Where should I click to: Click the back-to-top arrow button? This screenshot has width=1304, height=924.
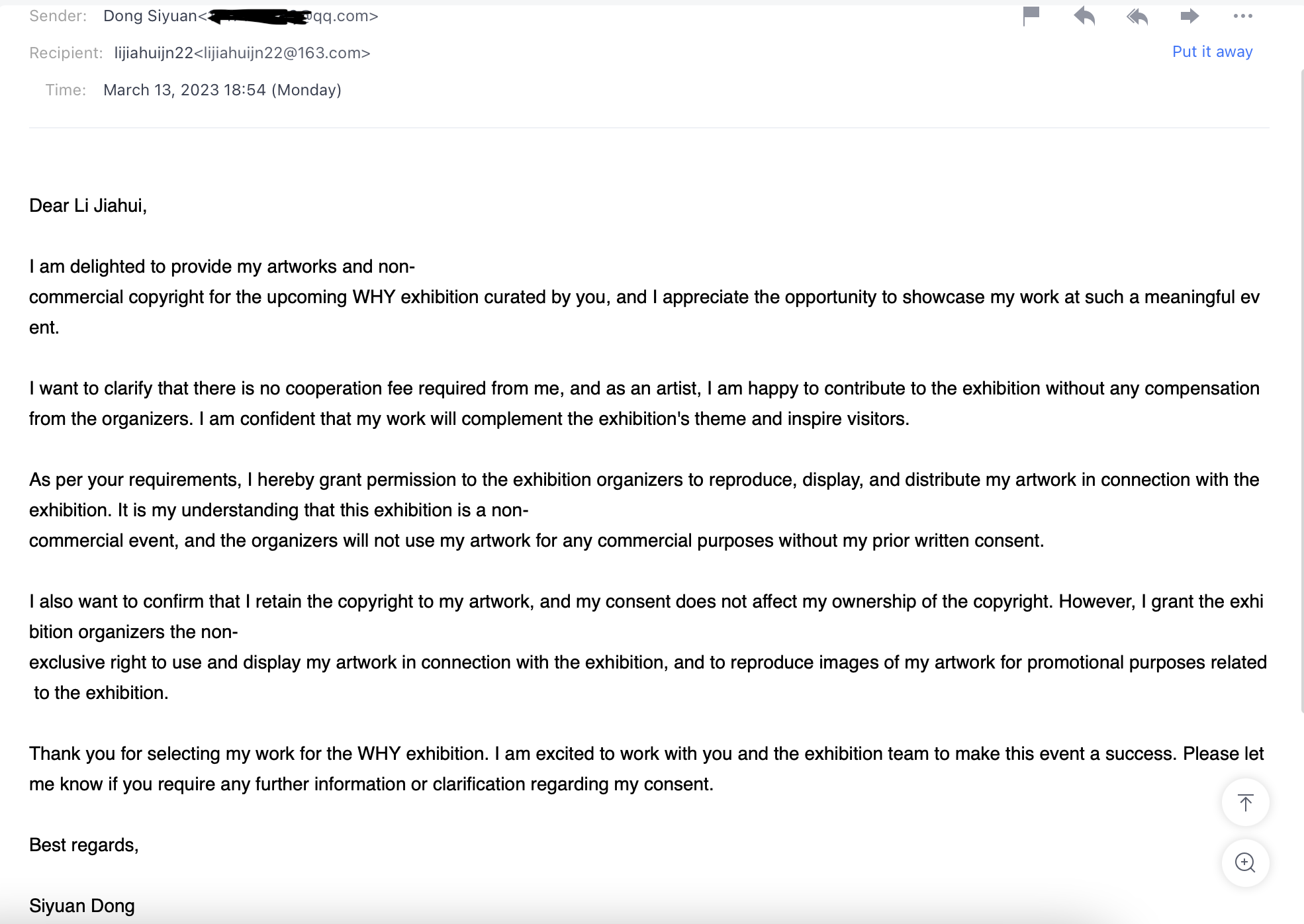tap(1245, 802)
